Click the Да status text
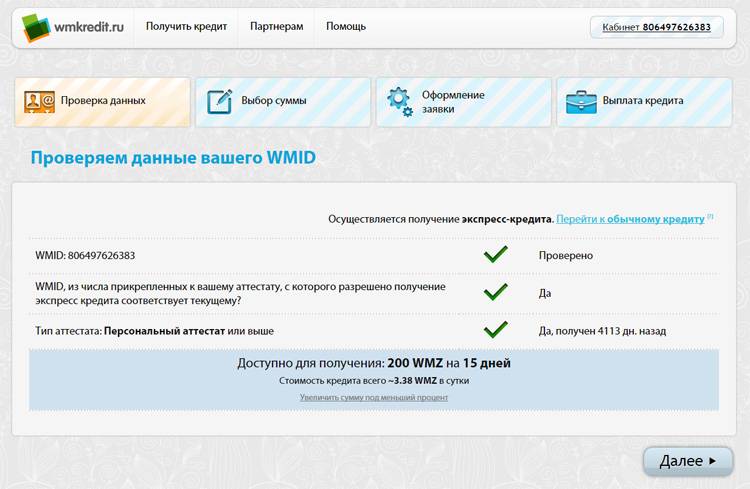750x489 pixels. pyautogui.click(x=545, y=293)
